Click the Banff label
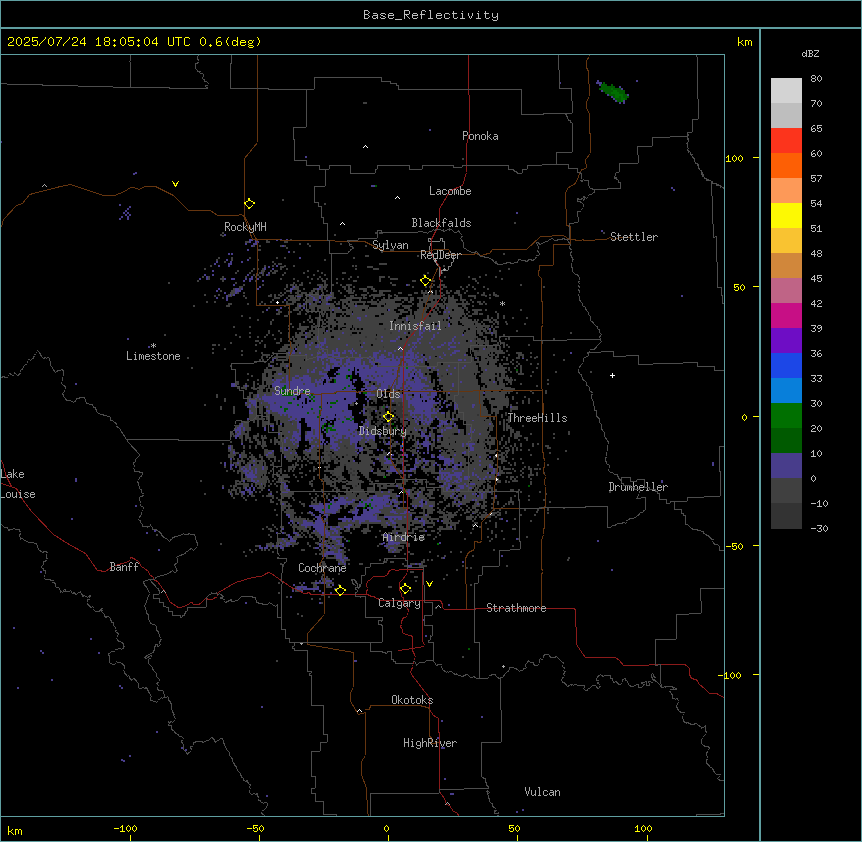The image size is (862, 842). tap(124, 567)
